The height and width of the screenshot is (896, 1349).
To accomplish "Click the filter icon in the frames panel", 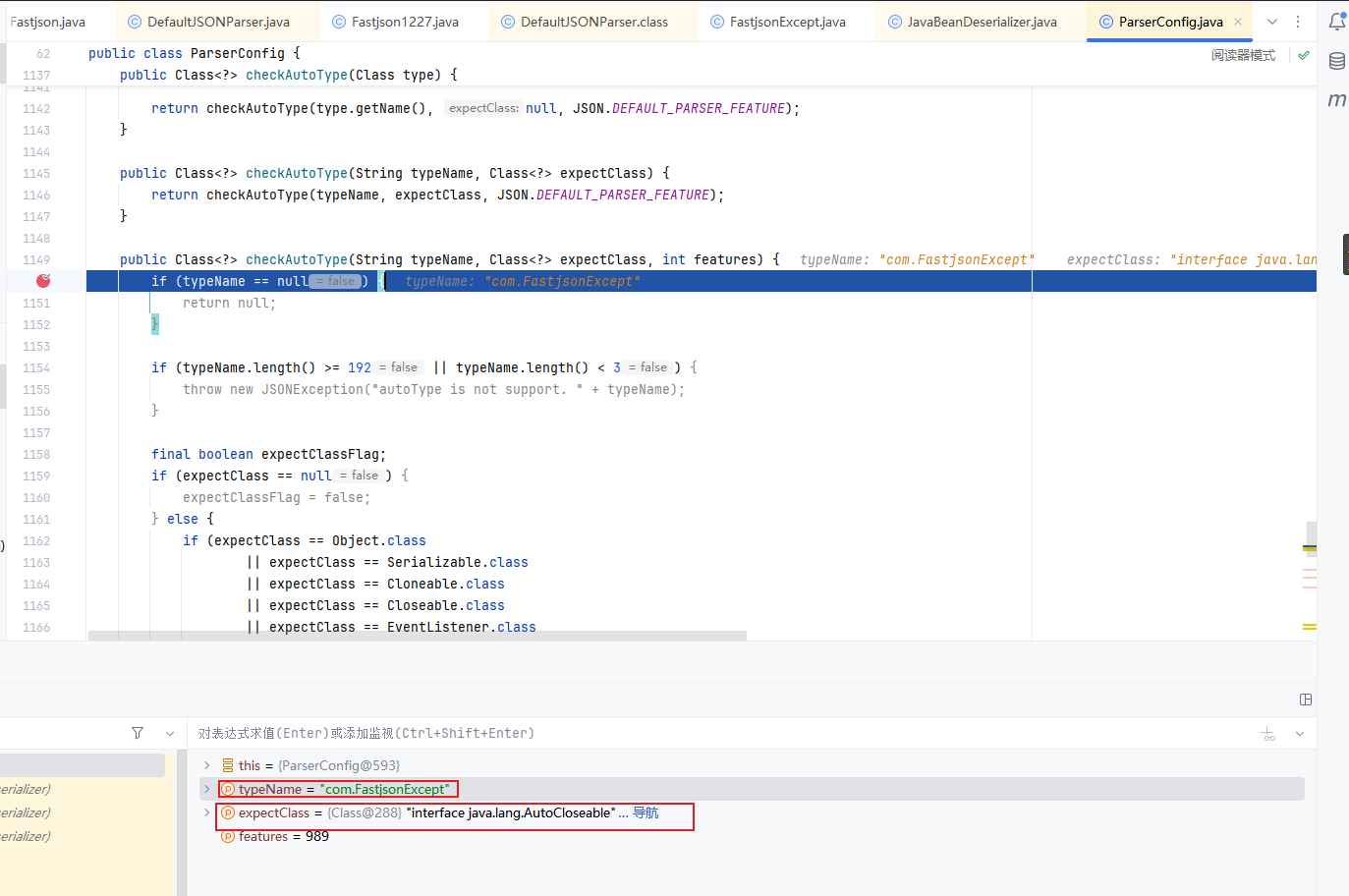I will coord(138,733).
